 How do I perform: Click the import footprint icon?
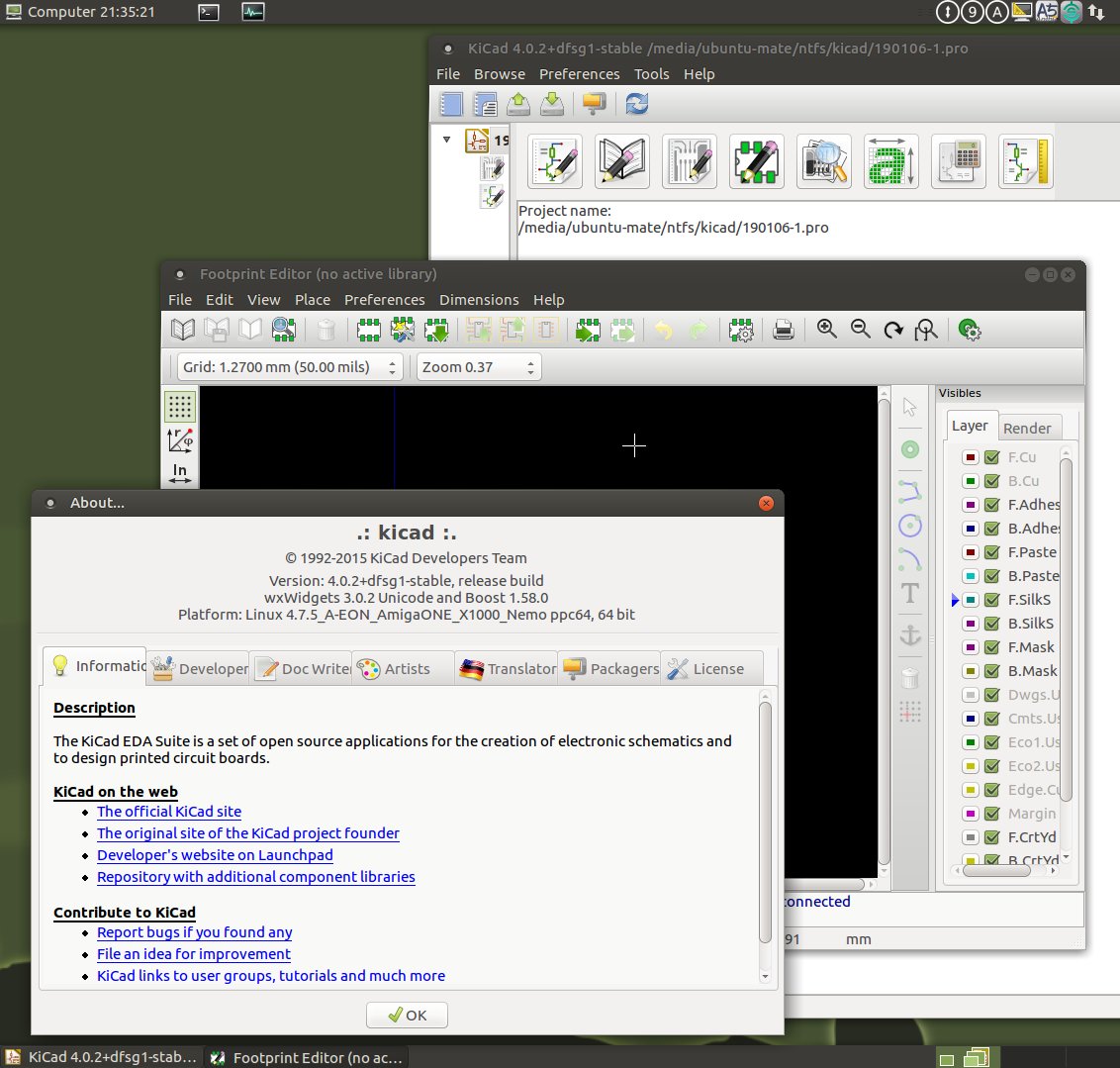point(587,330)
